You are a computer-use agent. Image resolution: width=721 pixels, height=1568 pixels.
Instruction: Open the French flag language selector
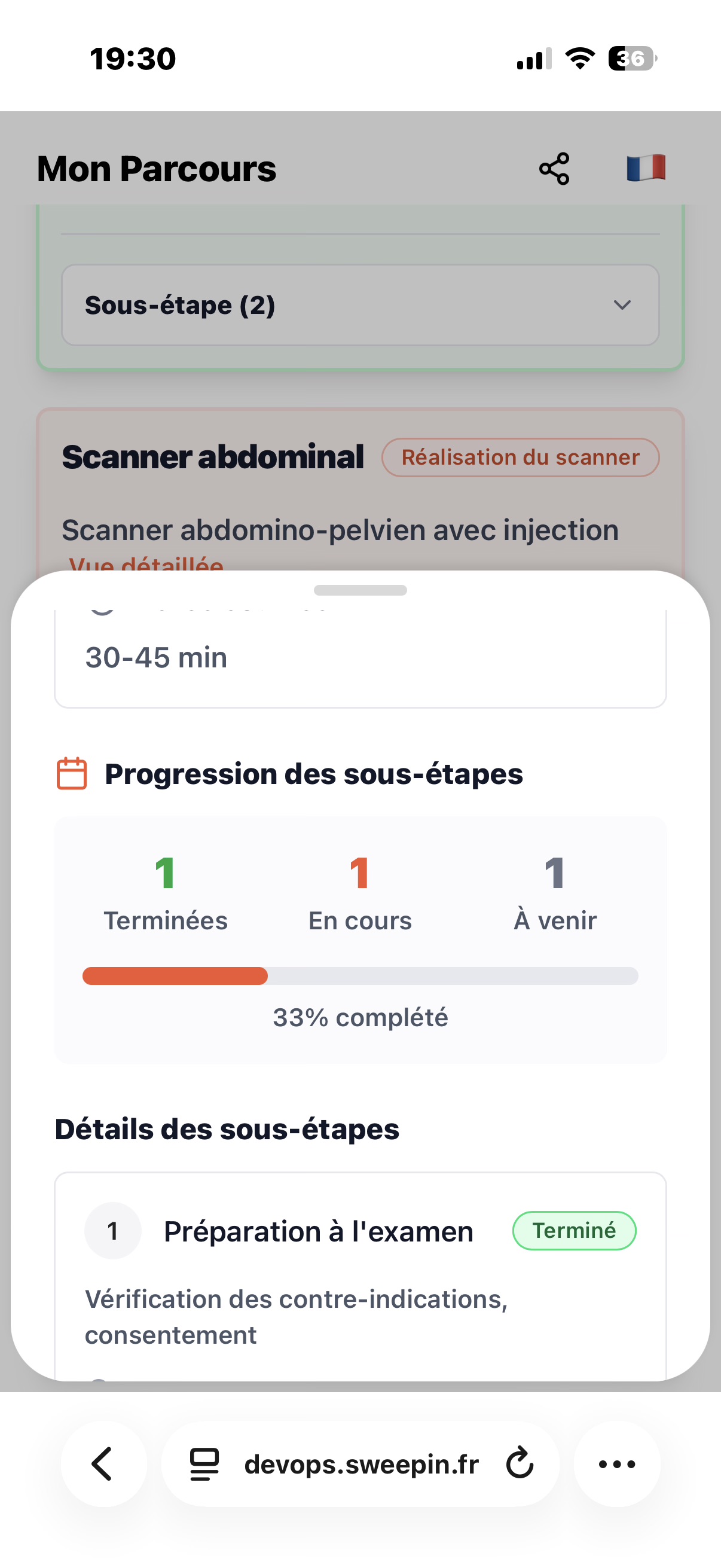point(646,168)
